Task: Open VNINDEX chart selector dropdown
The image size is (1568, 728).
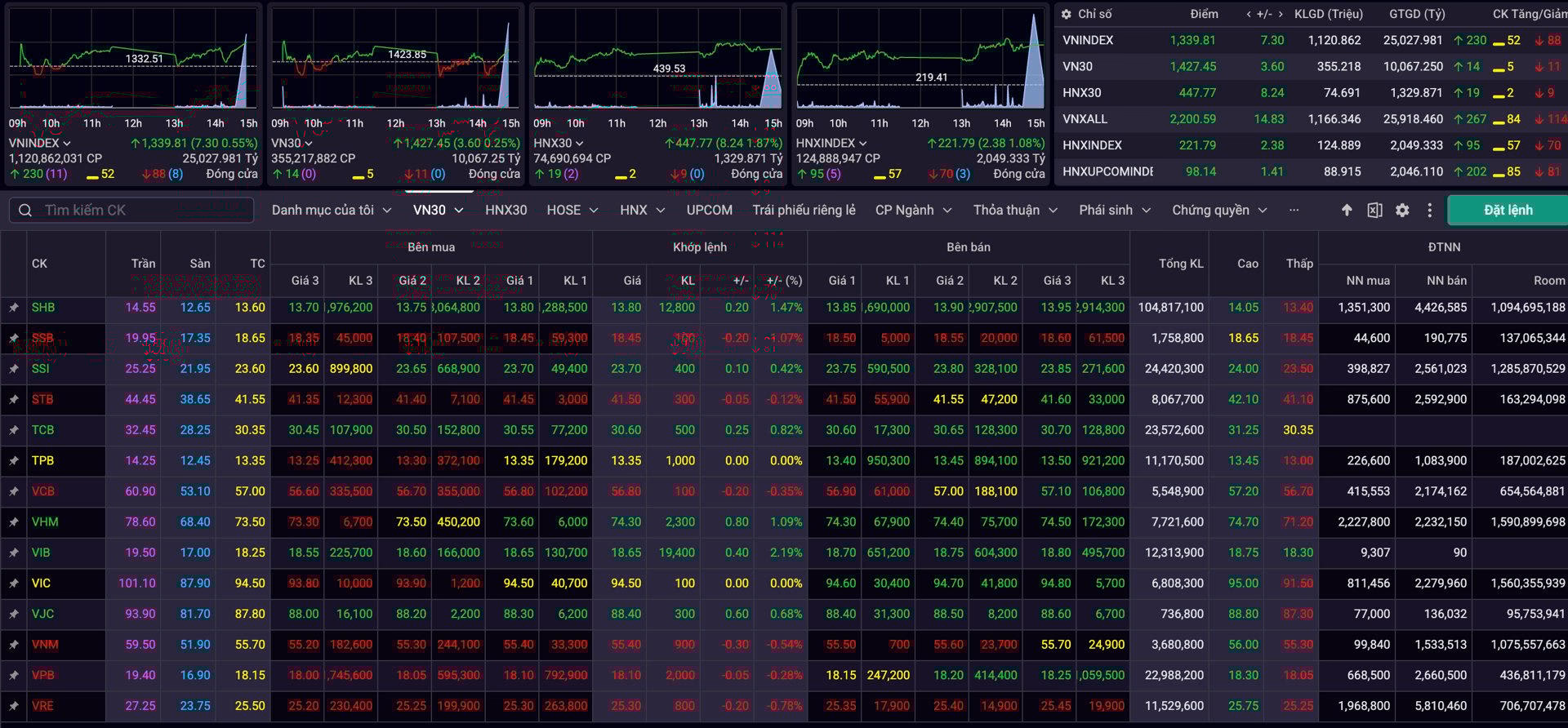Action: coord(40,144)
